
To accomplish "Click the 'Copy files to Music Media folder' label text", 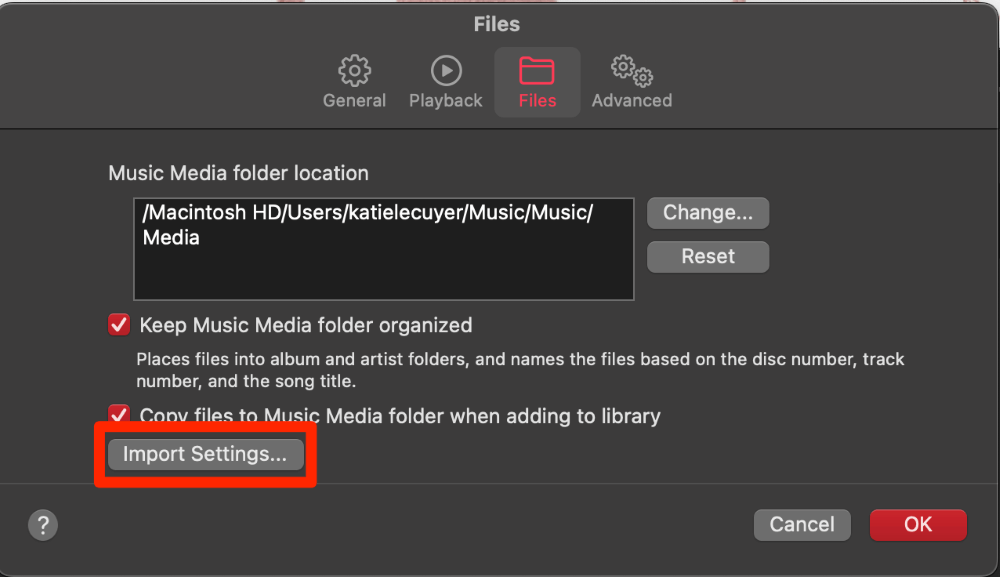I will (x=400, y=416).
